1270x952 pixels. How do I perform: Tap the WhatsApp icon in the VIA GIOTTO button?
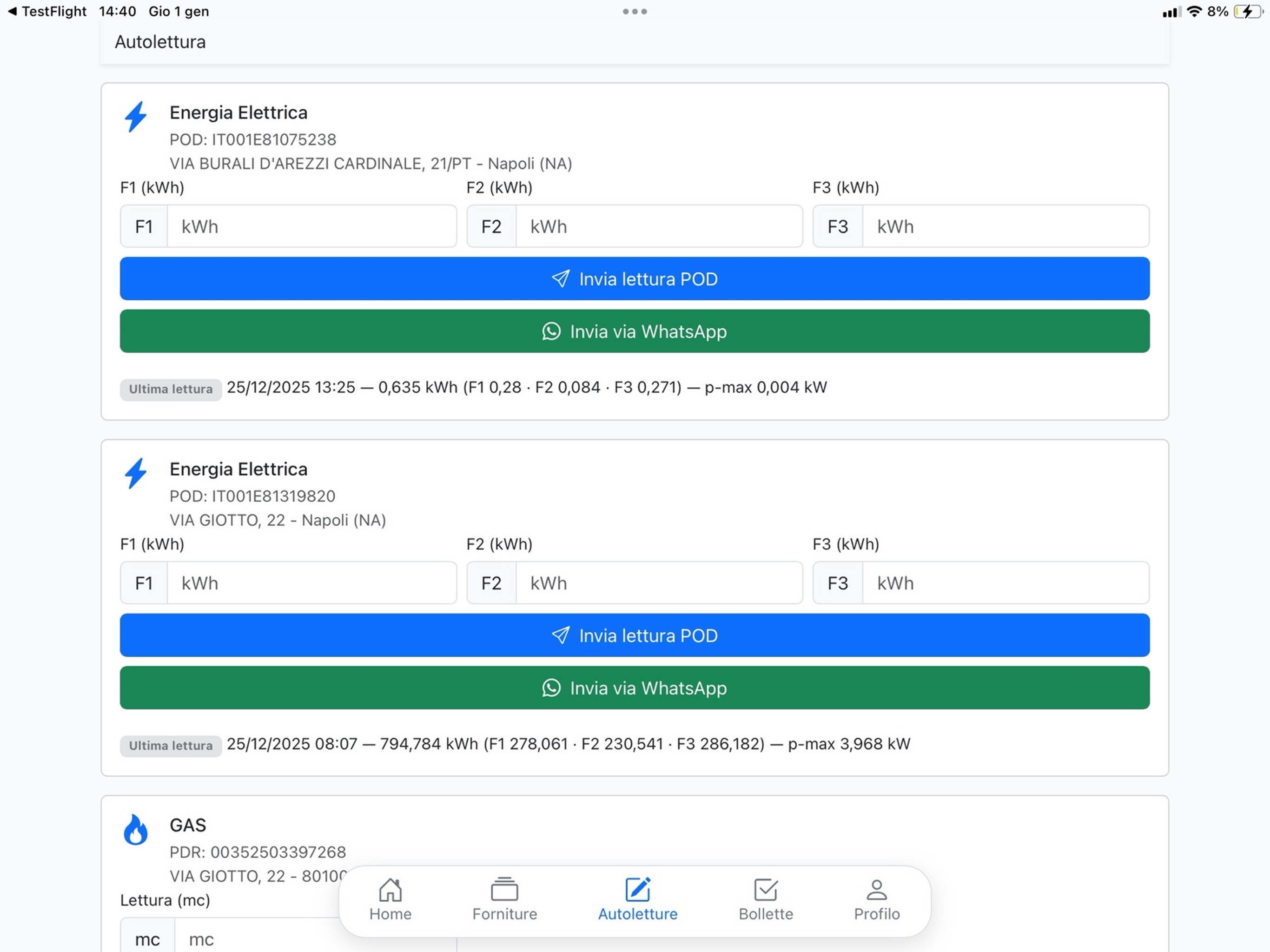pyautogui.click(x=551, y=688)
